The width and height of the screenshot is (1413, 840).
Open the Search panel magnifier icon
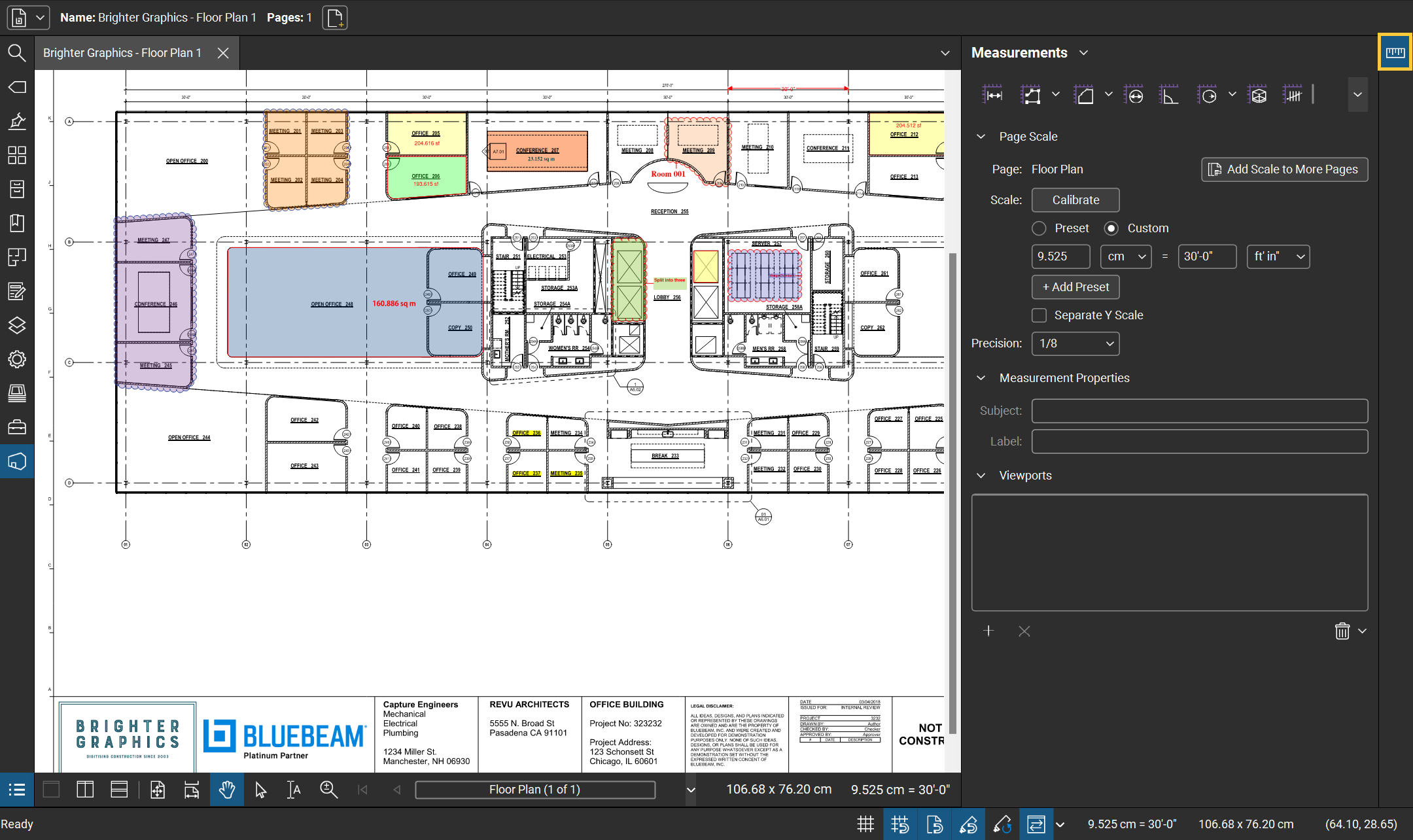pyautogui.click(x=17, y=53)
